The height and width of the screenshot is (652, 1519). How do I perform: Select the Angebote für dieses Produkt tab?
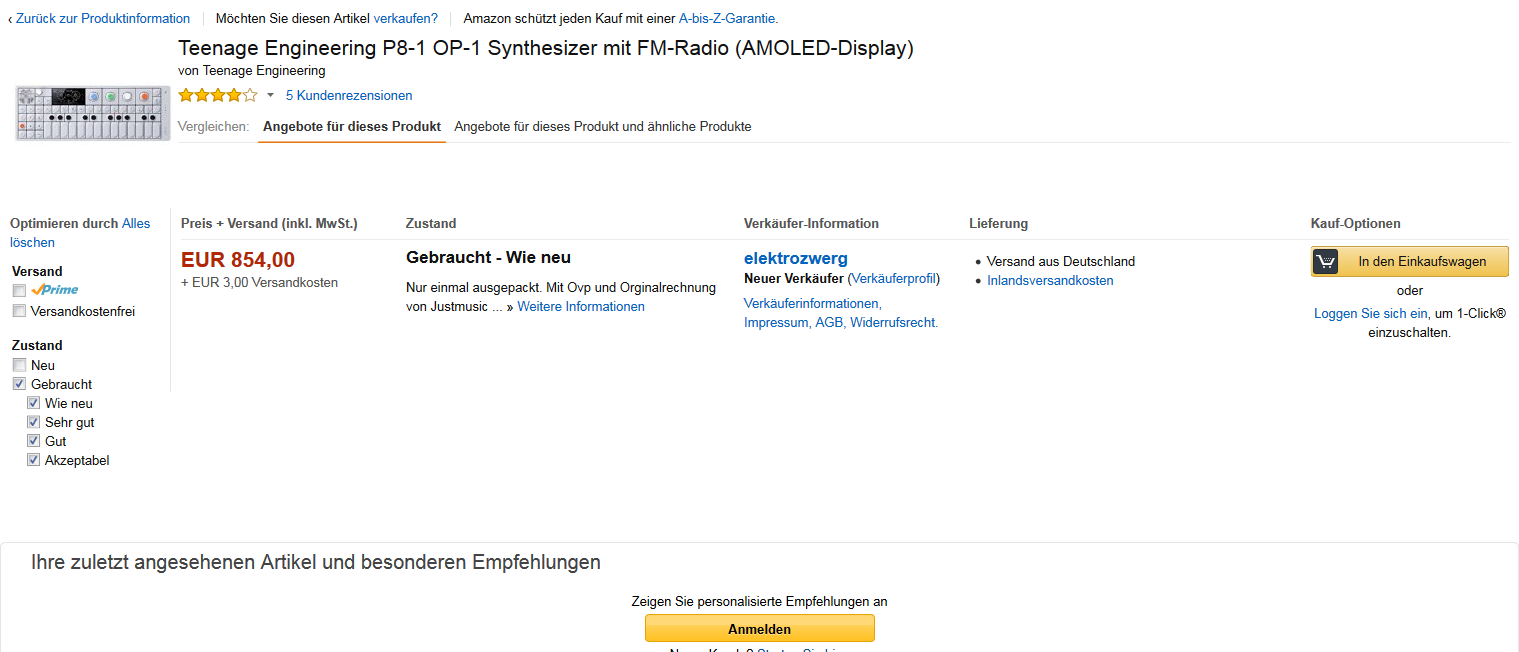point(352,127)
